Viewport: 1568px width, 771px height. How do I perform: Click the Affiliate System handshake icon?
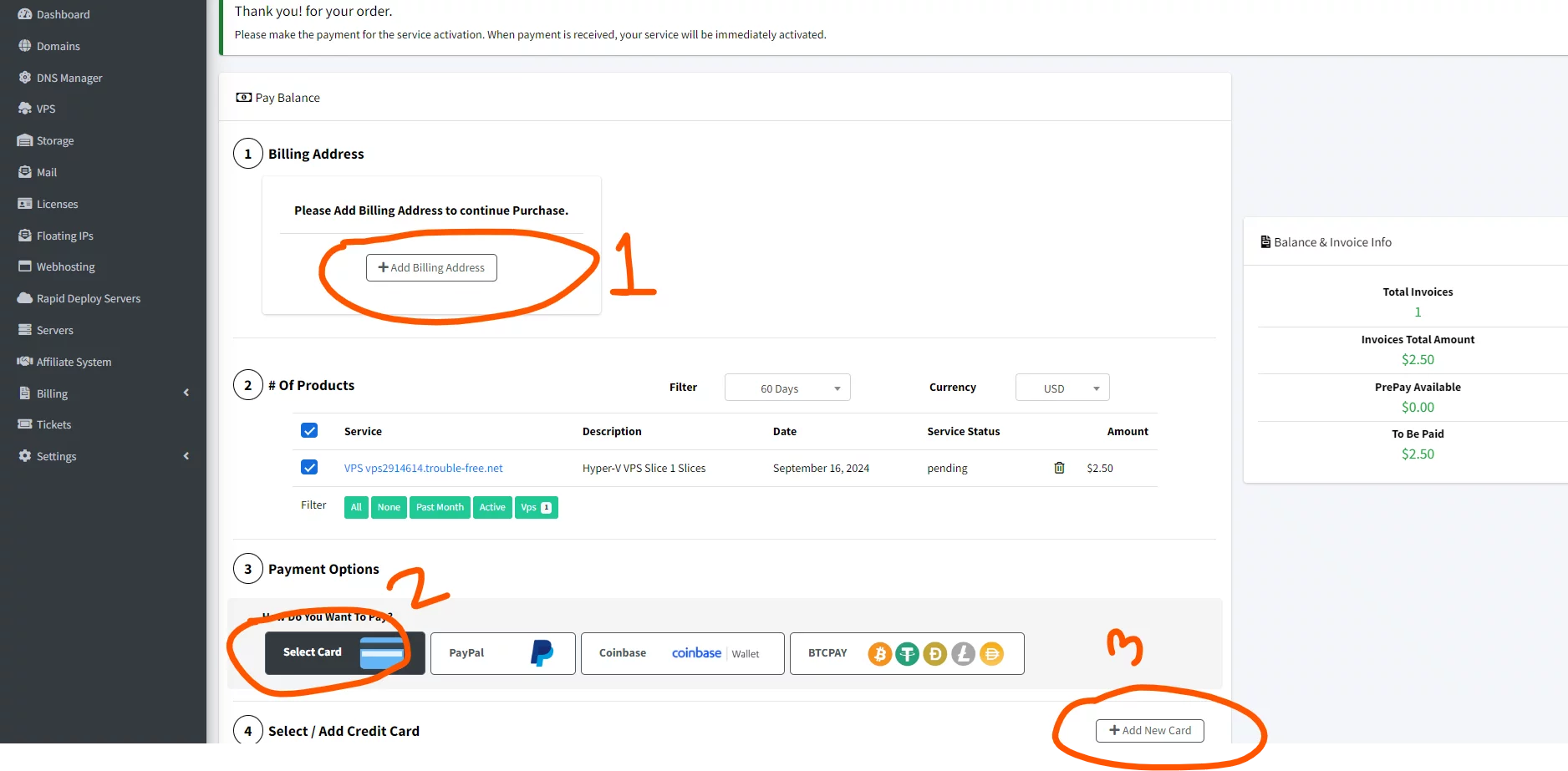[x=25, y=362]
